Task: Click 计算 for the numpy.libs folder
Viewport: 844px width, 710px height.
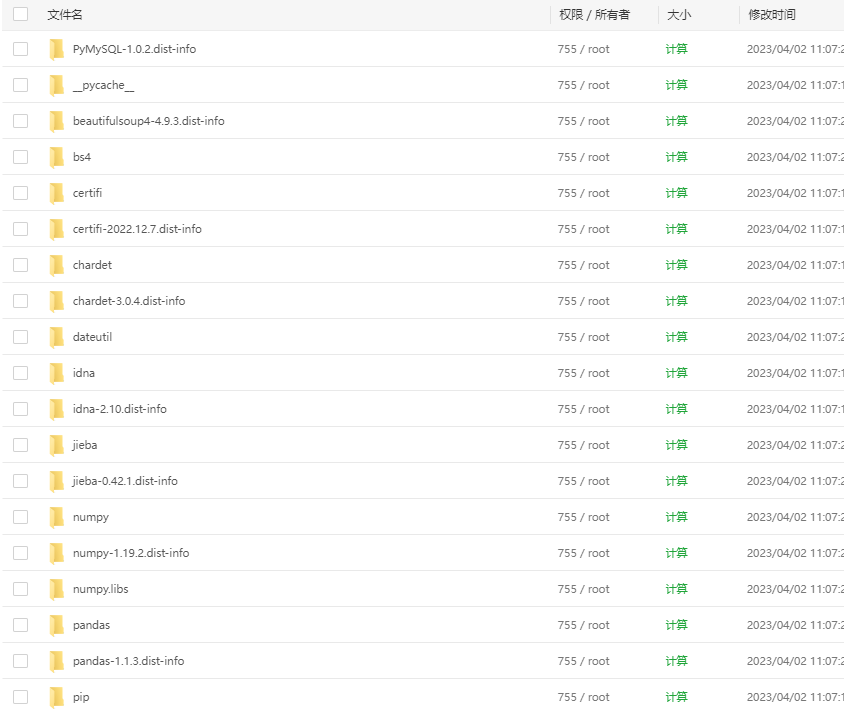Action: coord(677,589)
